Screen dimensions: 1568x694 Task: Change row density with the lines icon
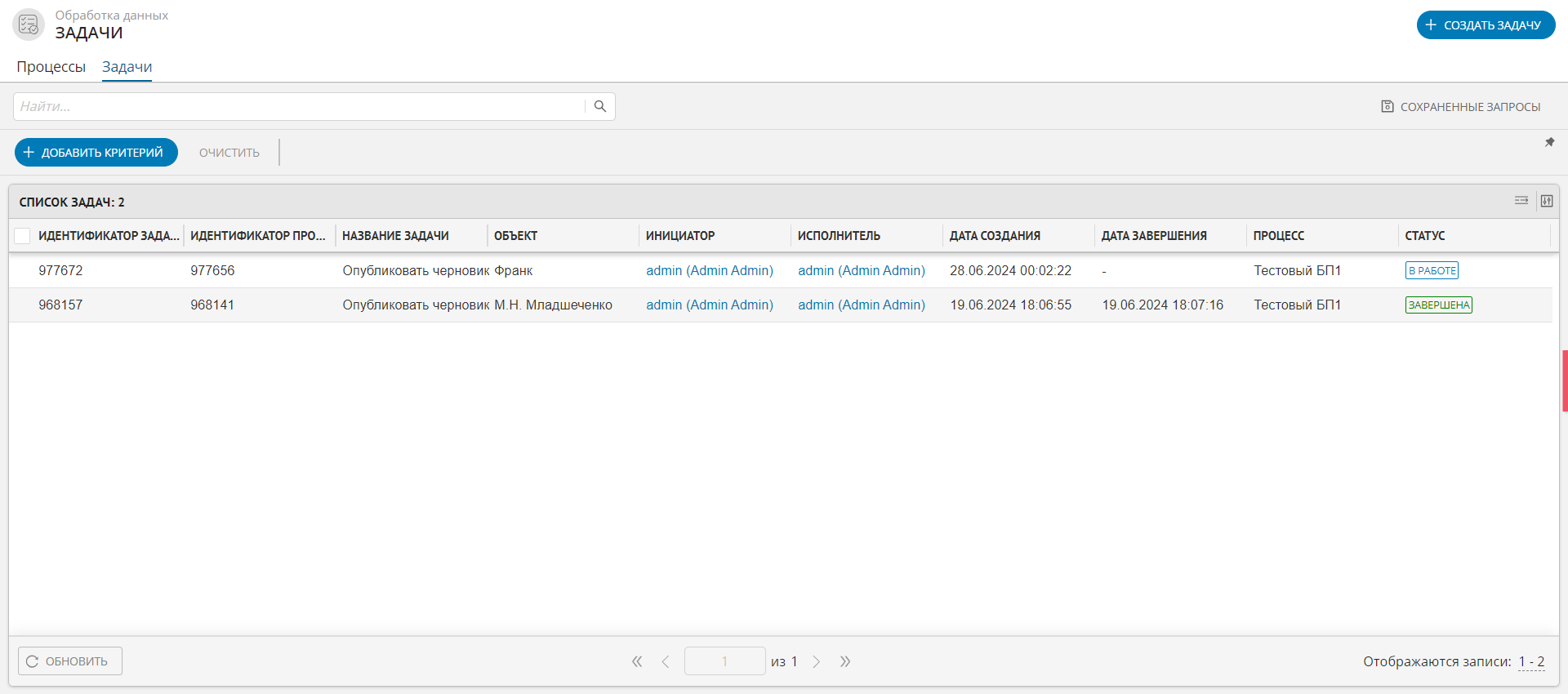(x=1521, y=201)
